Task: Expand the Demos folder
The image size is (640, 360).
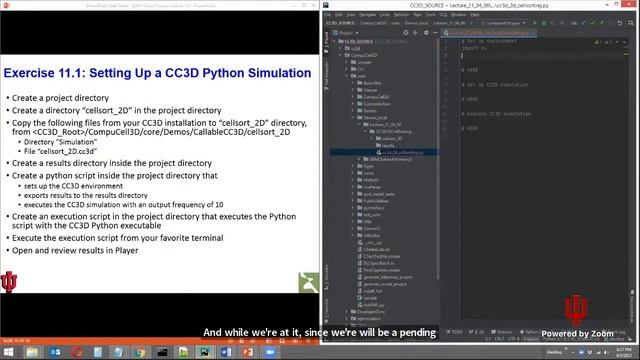Action: [353, 111]
